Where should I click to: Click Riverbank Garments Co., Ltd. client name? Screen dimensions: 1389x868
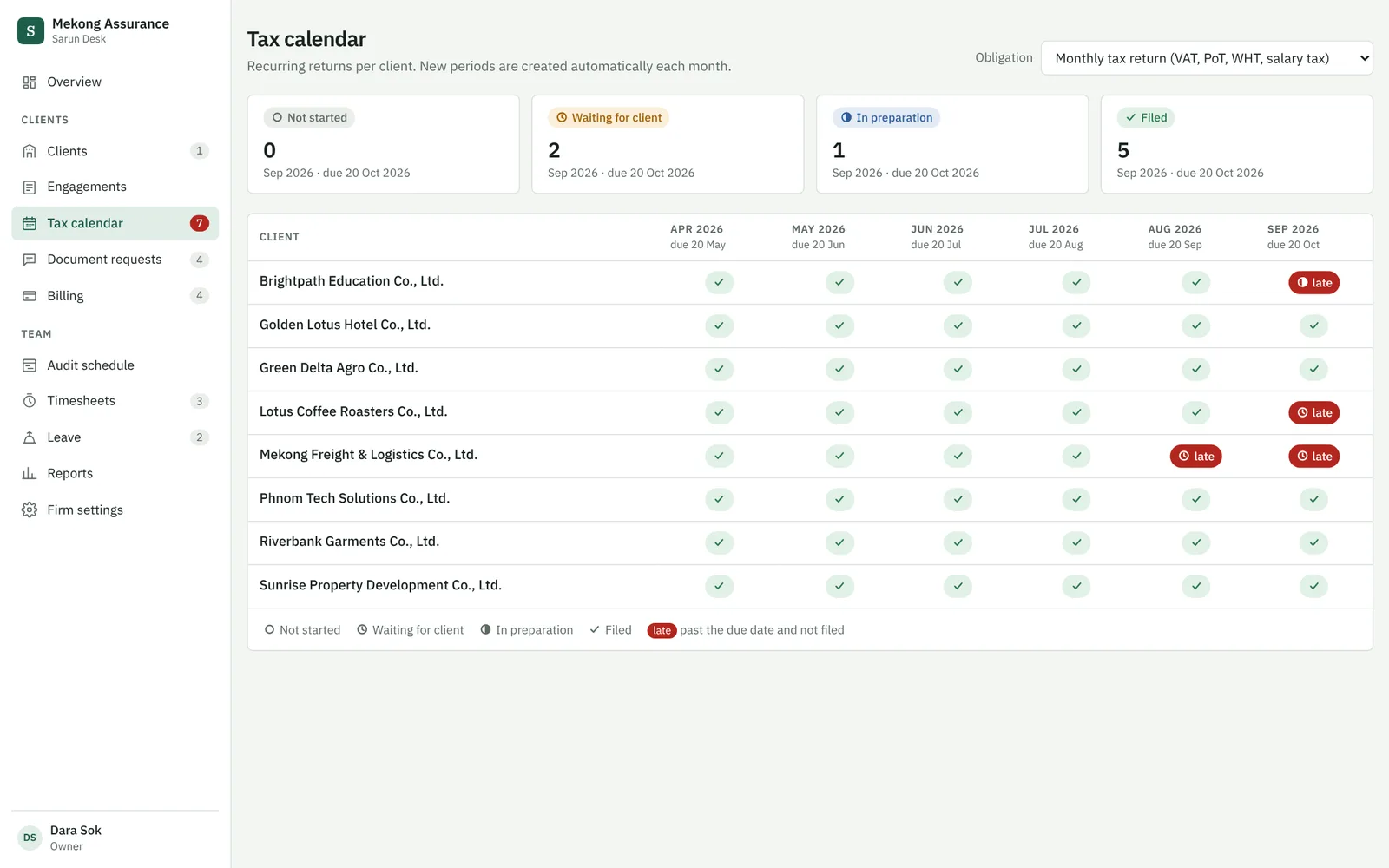pyautogui.click(x=350, y=542)
